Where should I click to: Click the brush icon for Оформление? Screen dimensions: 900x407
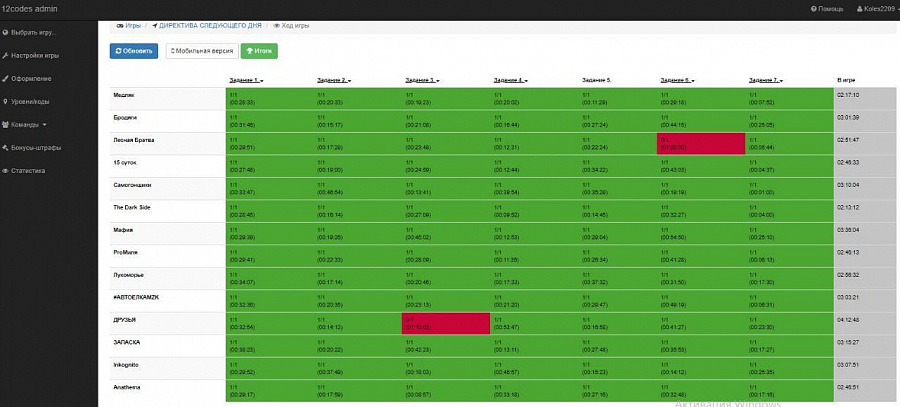(x=5, y=79)
